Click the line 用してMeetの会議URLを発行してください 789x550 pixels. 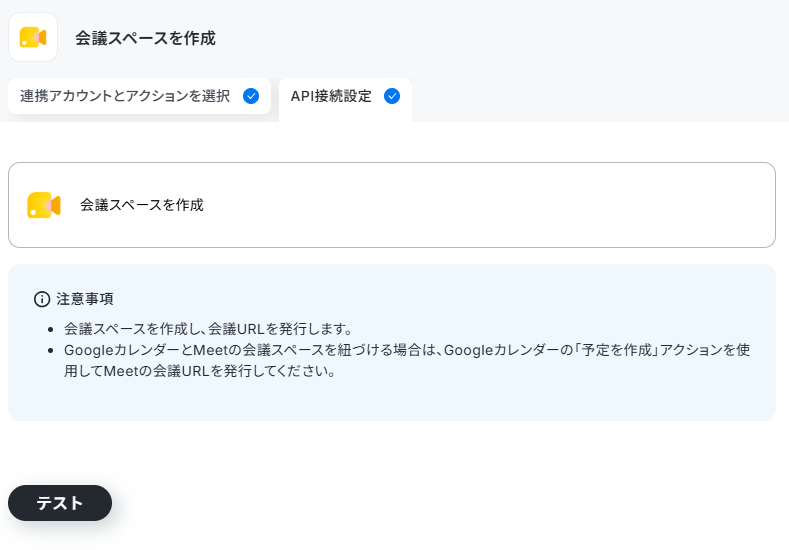point(199,371)
